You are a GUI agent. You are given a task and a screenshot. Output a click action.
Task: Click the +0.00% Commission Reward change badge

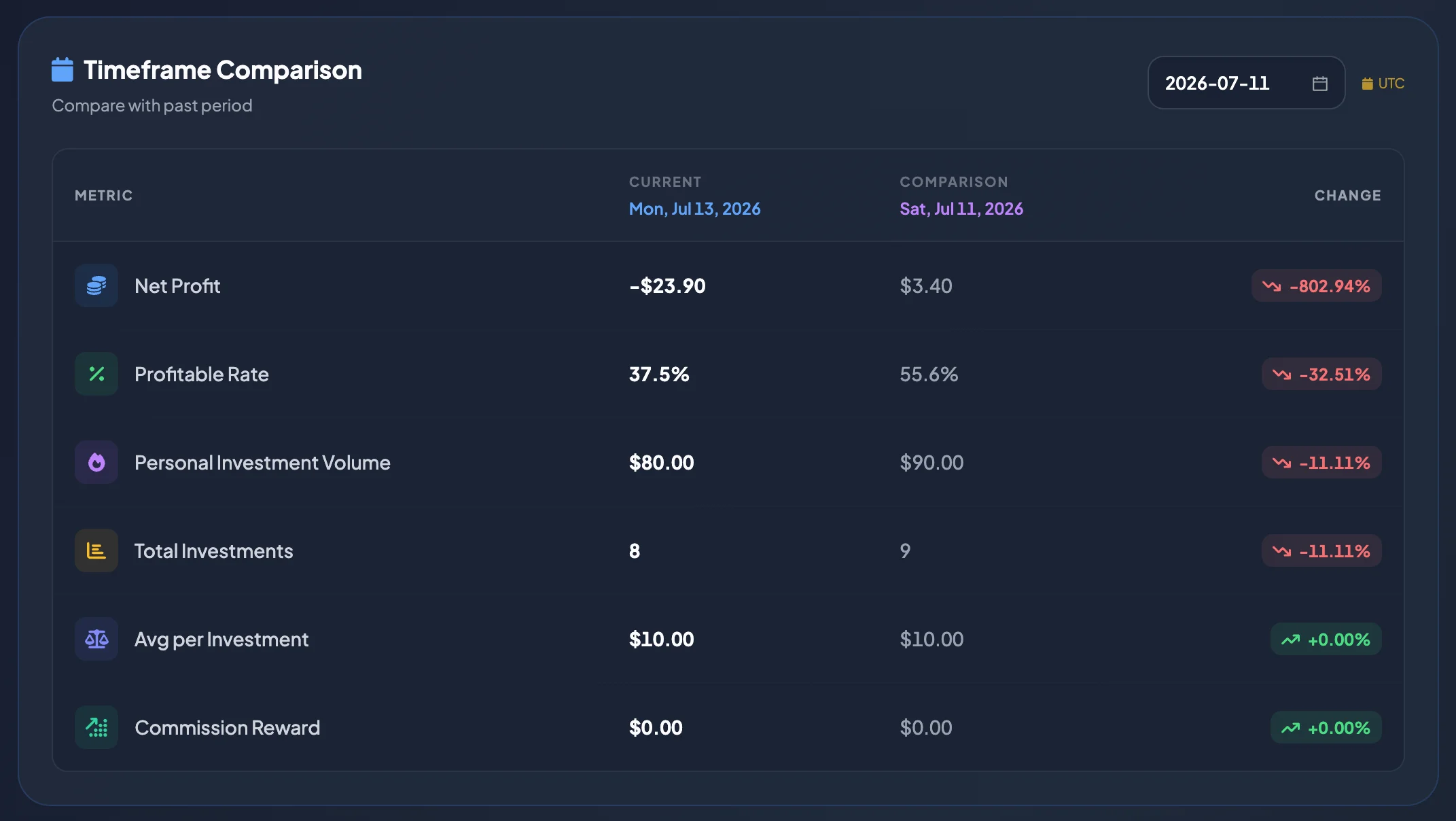pos(1326,727)
